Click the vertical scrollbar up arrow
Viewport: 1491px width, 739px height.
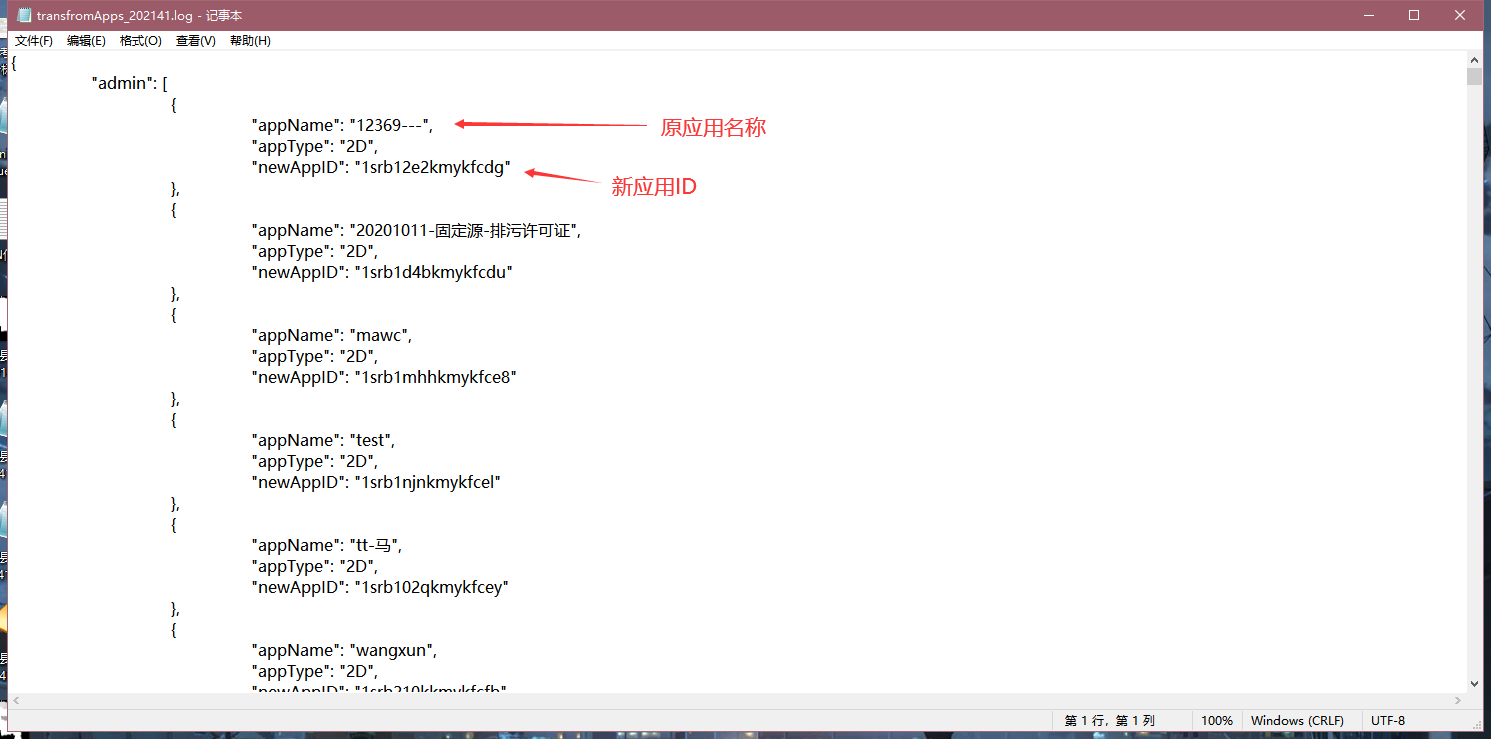1474,60
